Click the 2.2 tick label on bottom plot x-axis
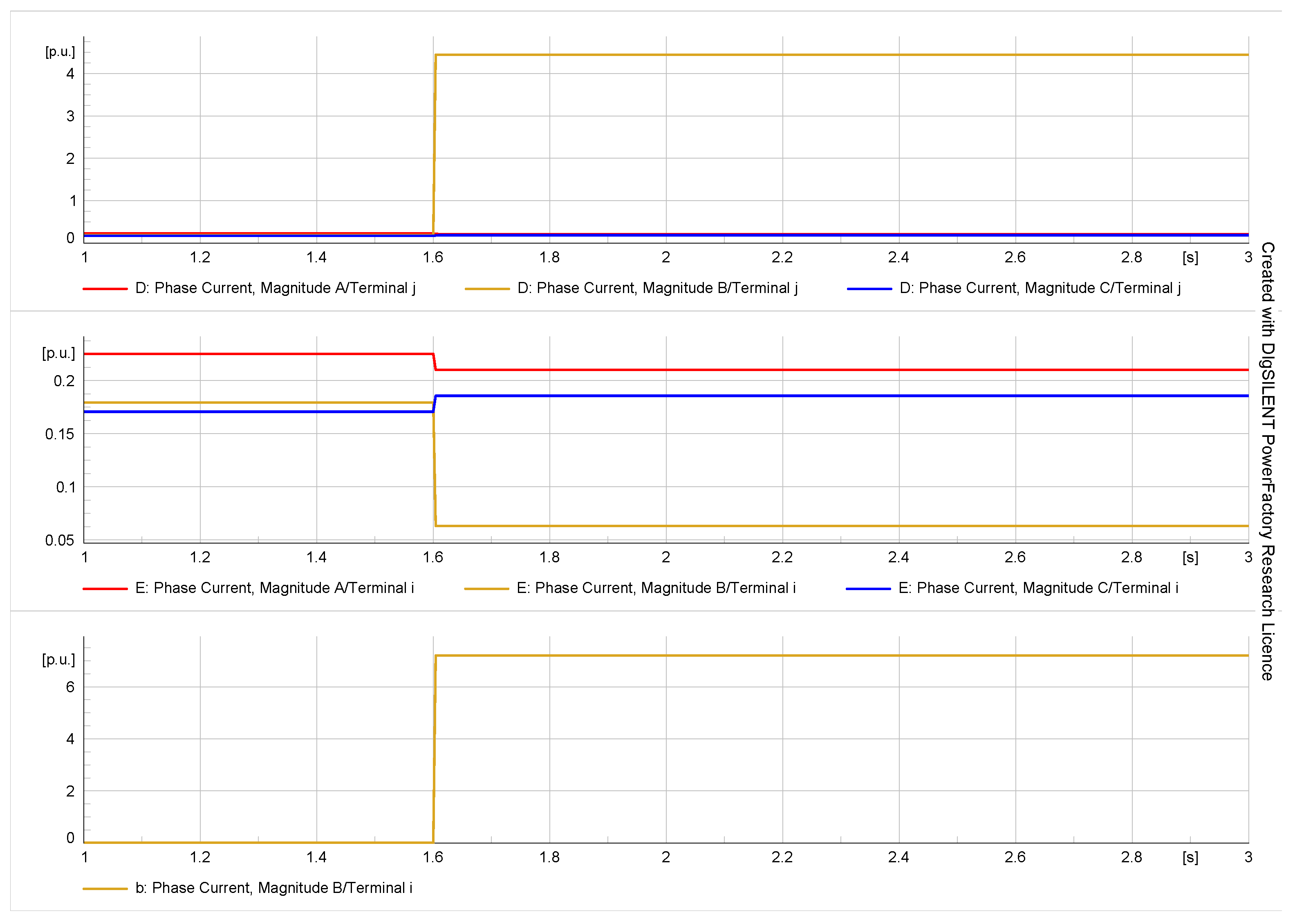Viewport: 1295px width, 924px height. [782, 857]
